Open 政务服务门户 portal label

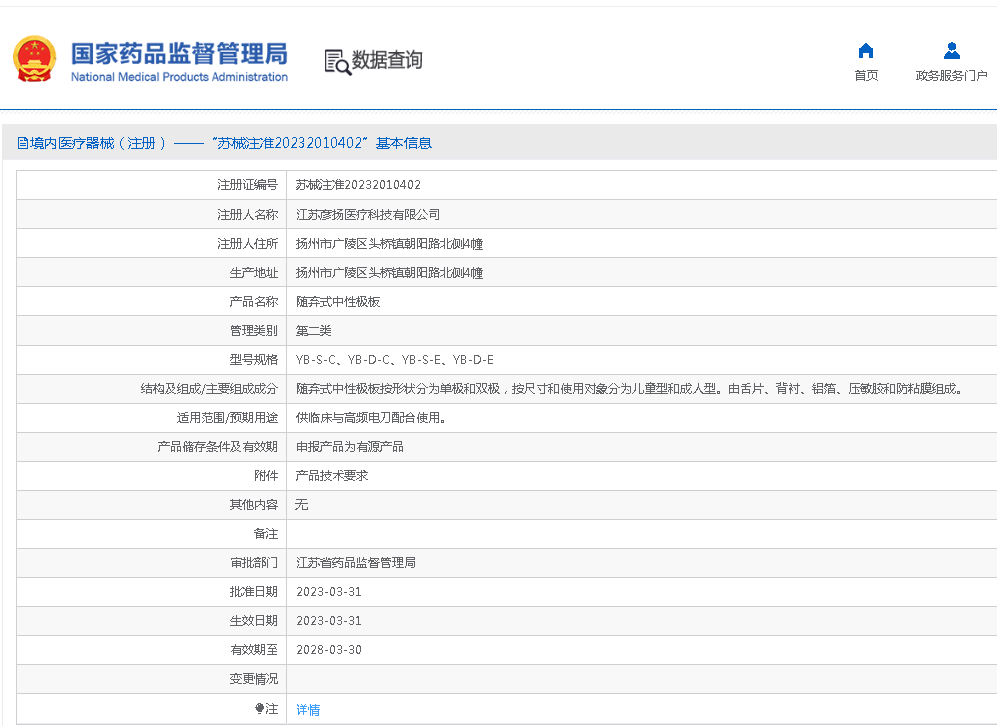click(951, 76)
